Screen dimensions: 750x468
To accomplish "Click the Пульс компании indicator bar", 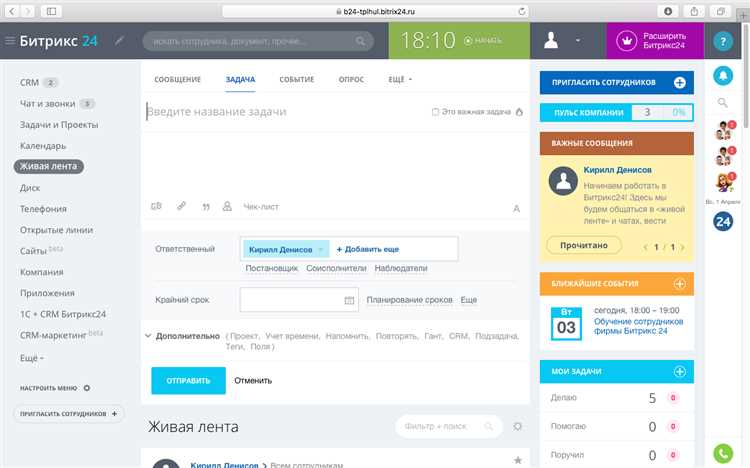I will 617,113.
